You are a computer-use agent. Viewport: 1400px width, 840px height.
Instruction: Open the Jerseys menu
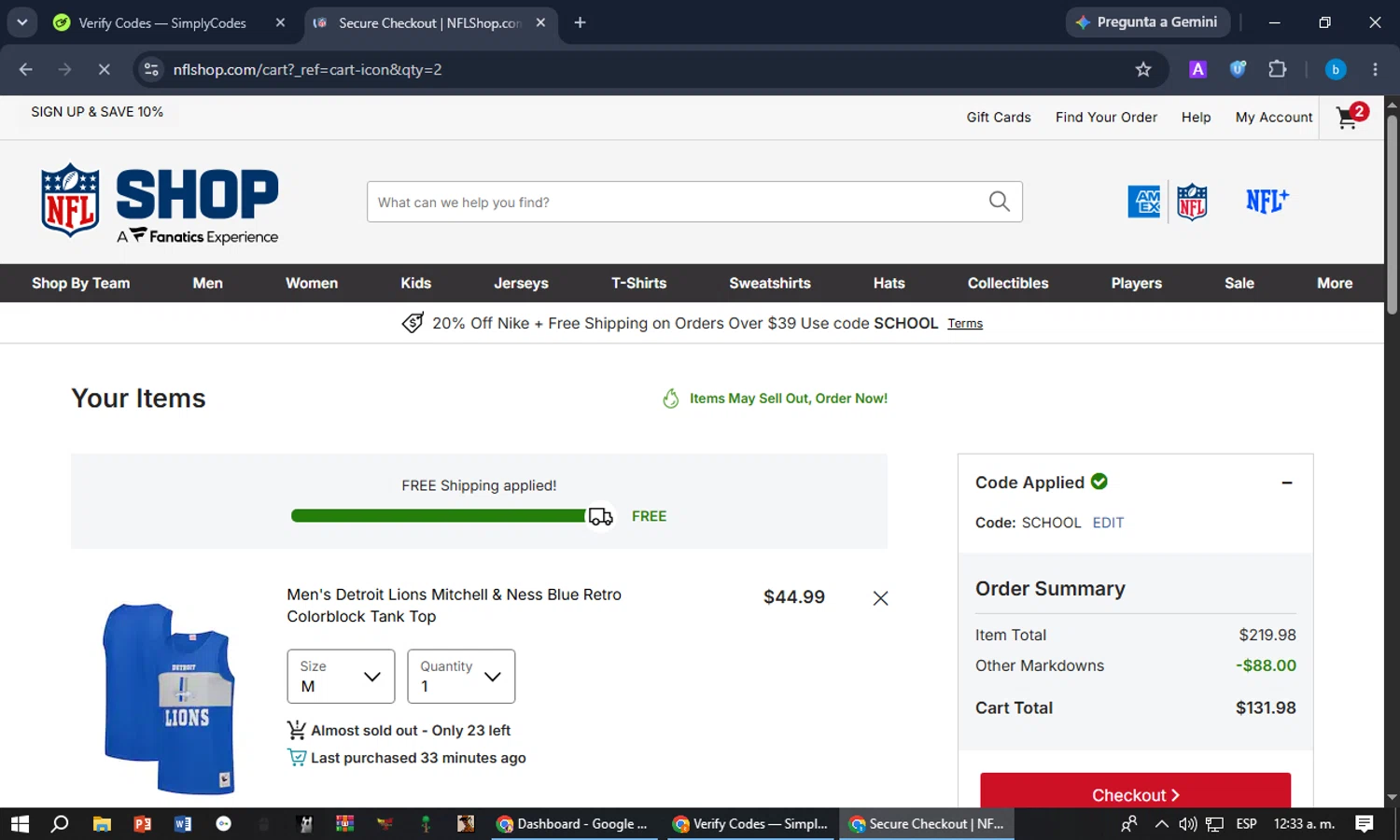[x=521, y=283]
